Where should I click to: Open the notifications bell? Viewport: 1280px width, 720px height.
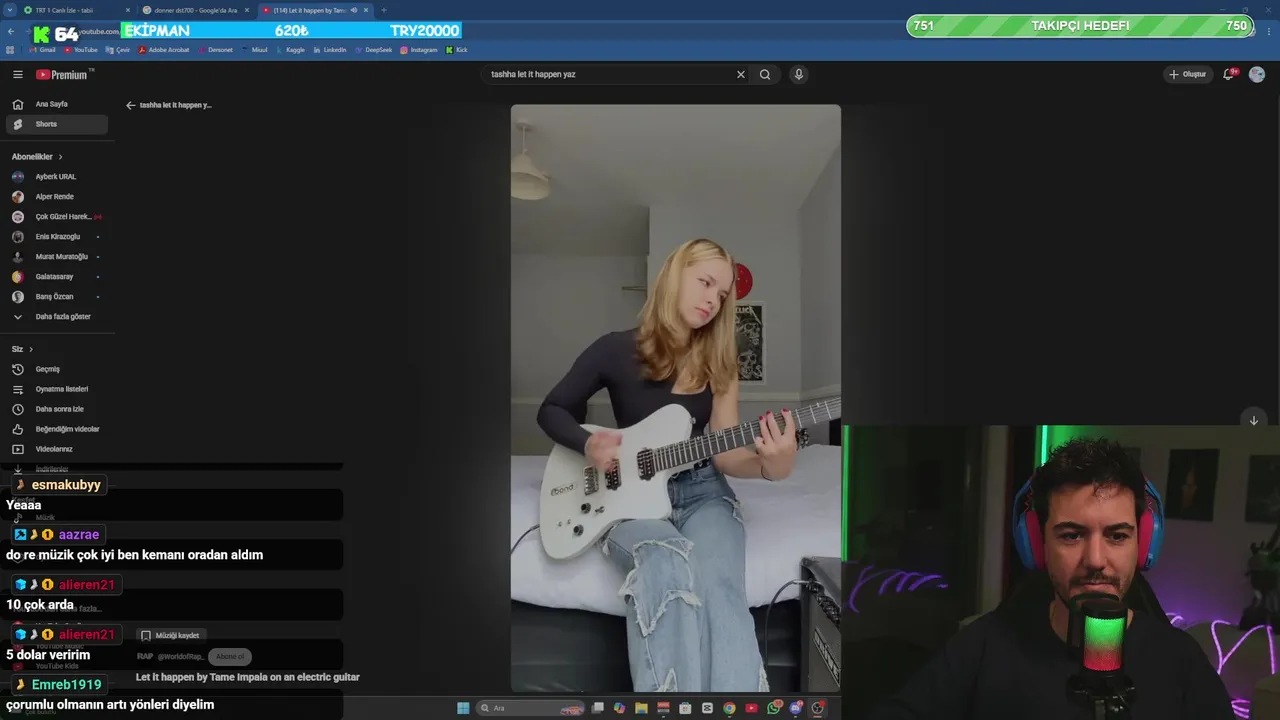1229,74
